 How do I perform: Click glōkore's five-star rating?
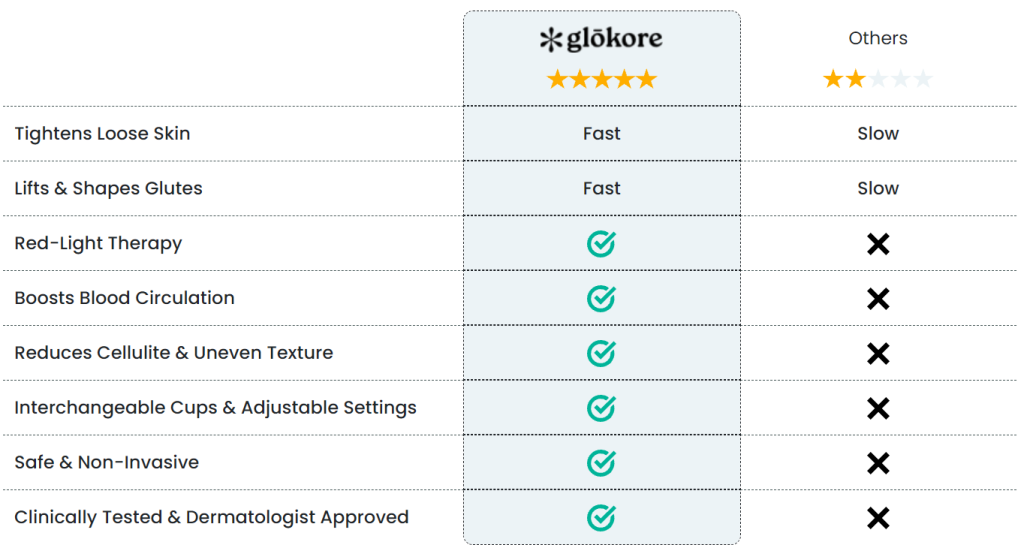click(x=601, y=80)
